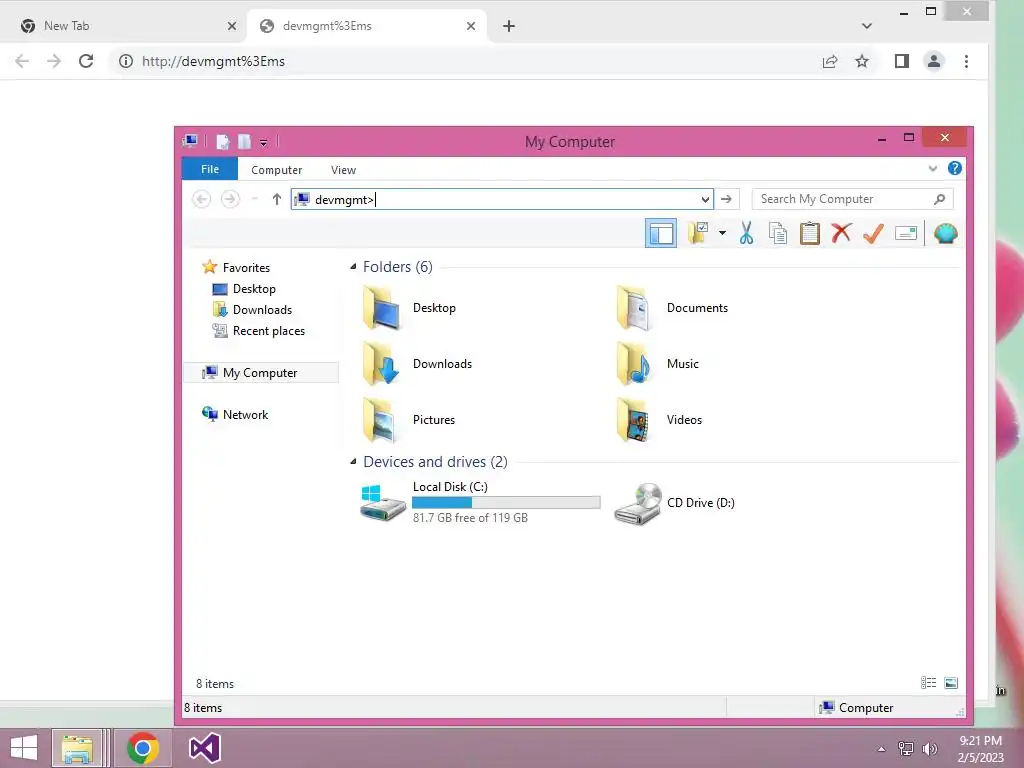1024x768 pixels.
Task: Bookmark this page with the star icon
Action: [862, 61]
